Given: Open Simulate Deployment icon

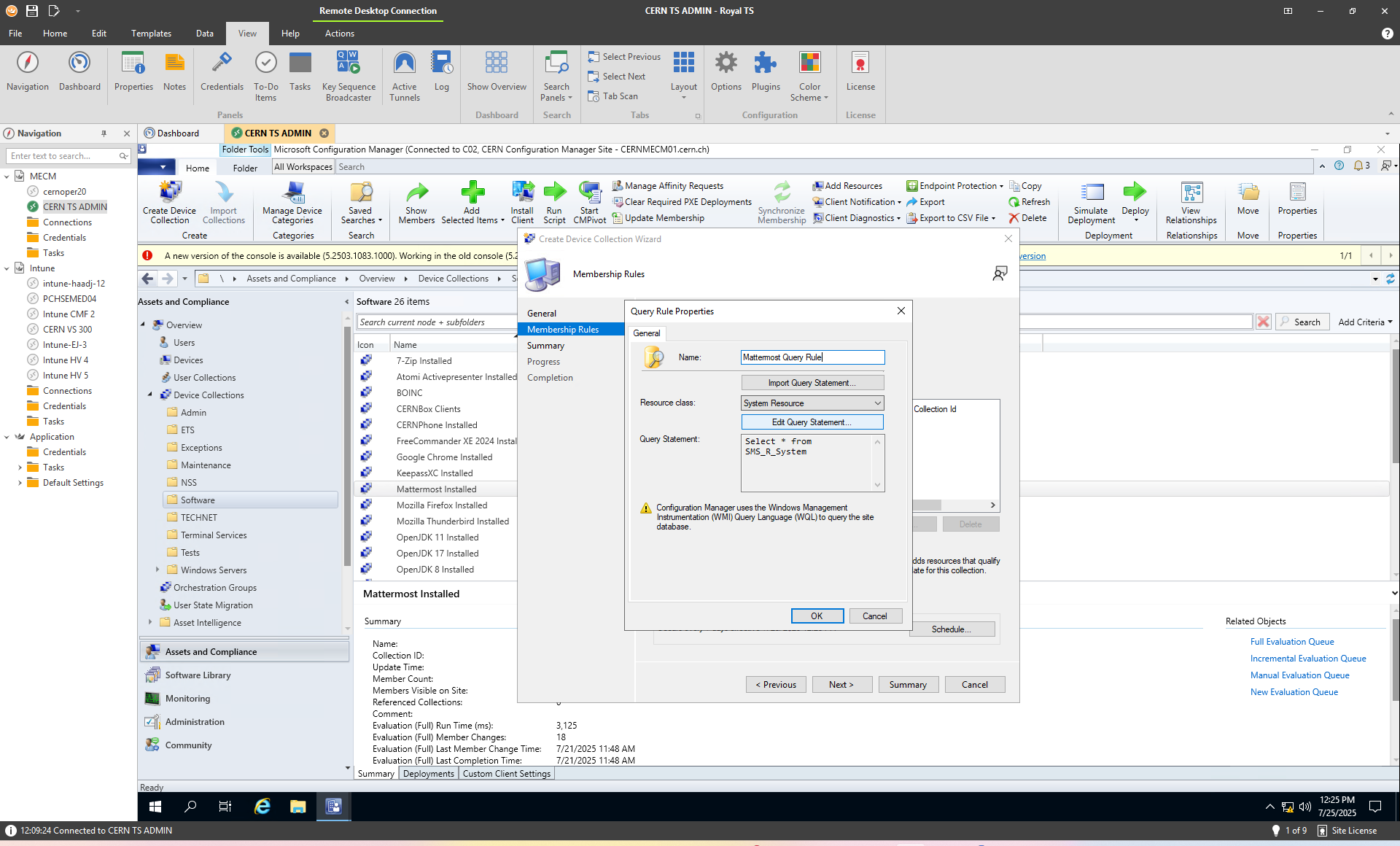Looking at the screenshot, I should click(1091, 193).
